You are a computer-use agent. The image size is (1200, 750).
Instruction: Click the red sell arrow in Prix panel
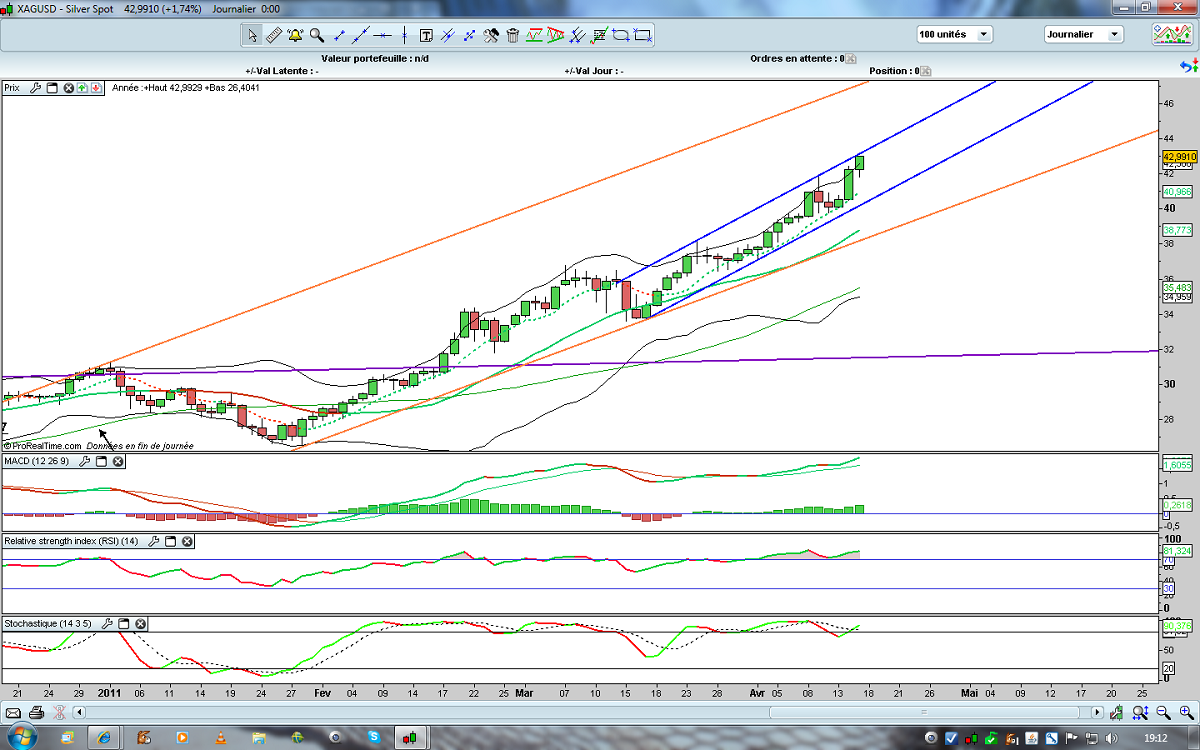96,88
